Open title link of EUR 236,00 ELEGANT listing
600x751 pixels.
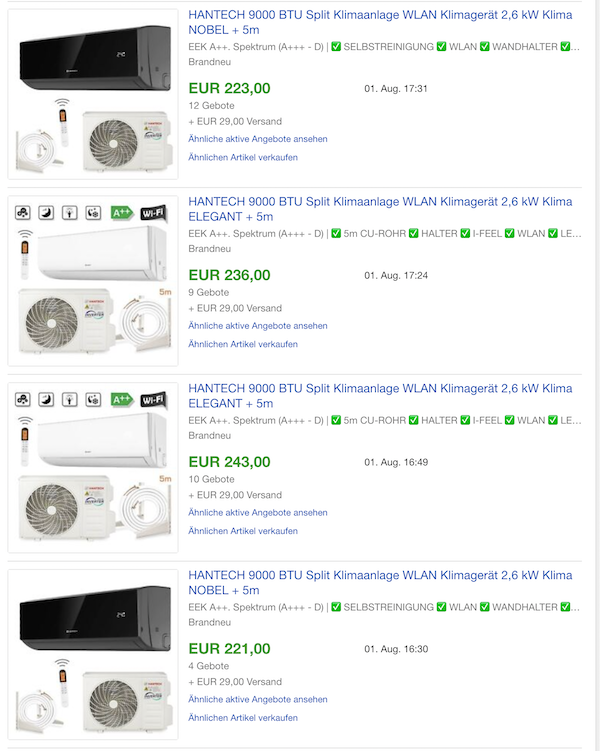tap(380, 209)
